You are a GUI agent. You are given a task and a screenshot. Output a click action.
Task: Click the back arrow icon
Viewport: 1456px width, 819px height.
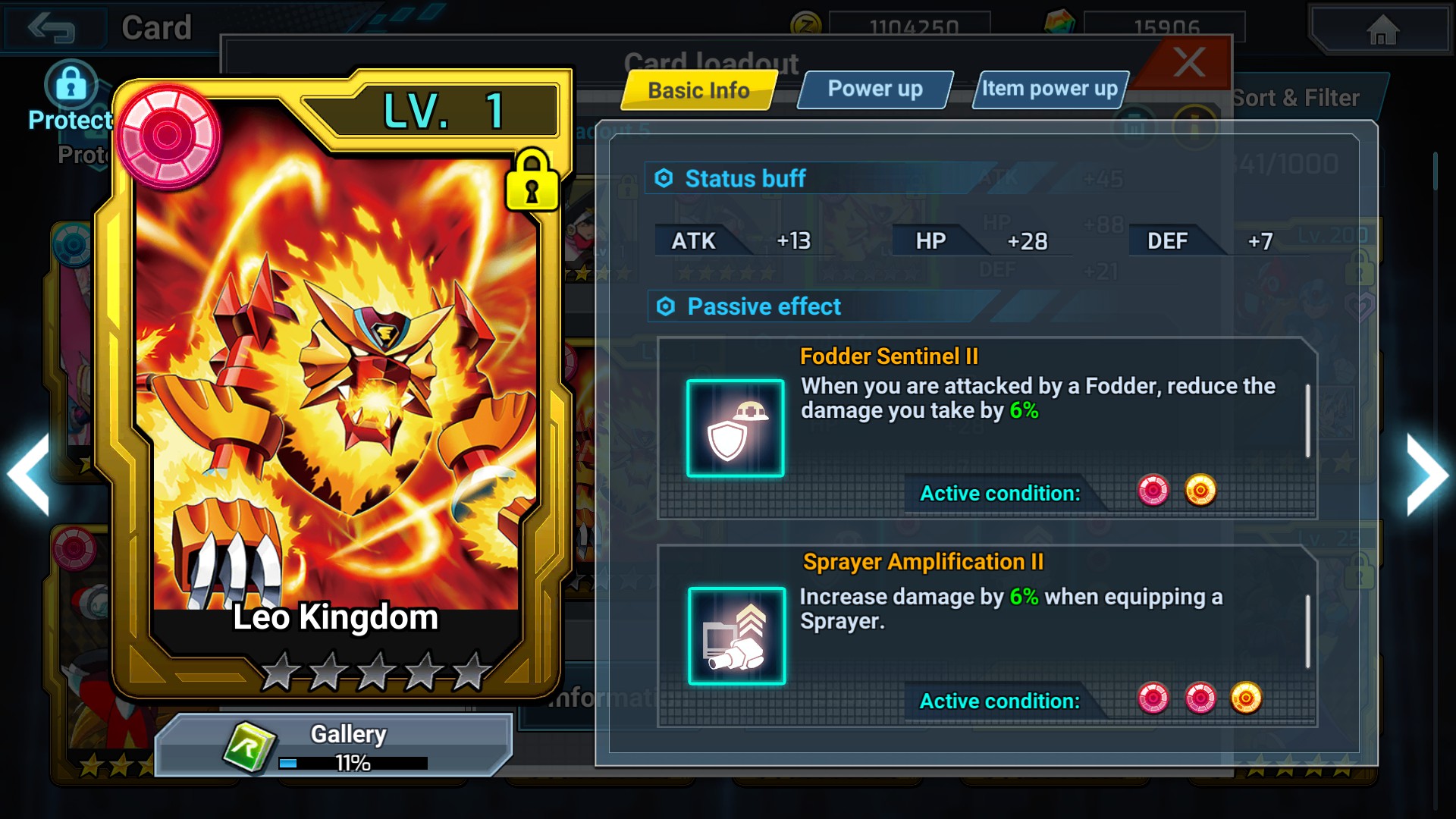coord(50,28)
